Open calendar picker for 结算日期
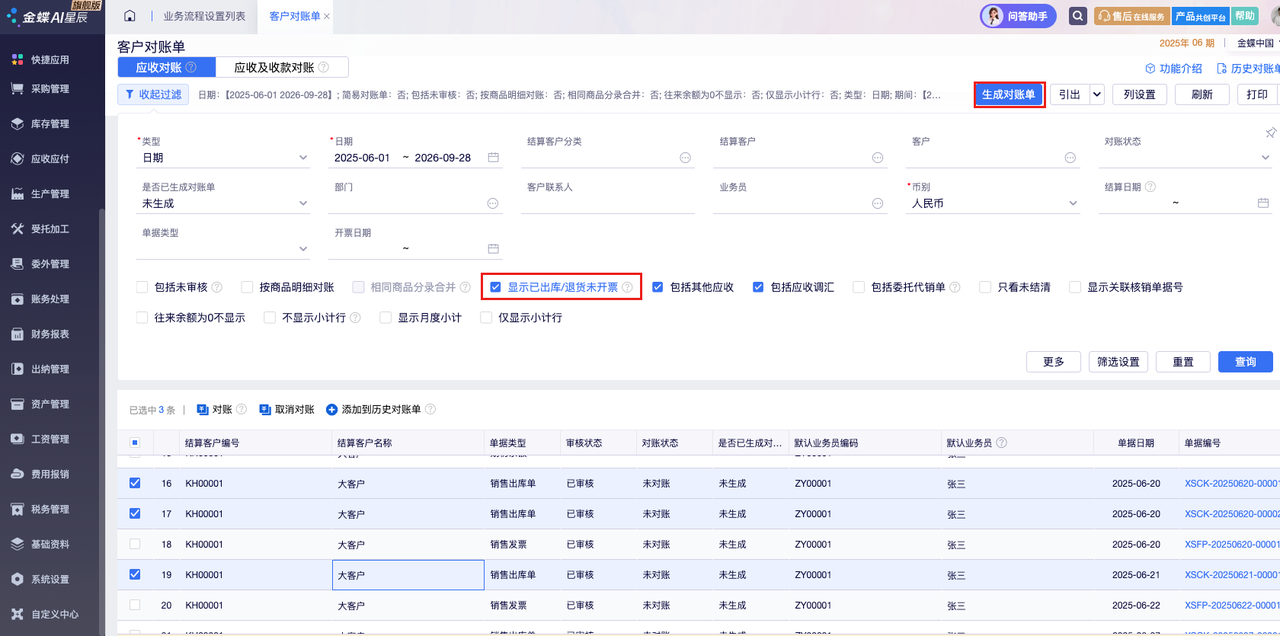Screen dimensions: 1280x636 coord(1263,203)
